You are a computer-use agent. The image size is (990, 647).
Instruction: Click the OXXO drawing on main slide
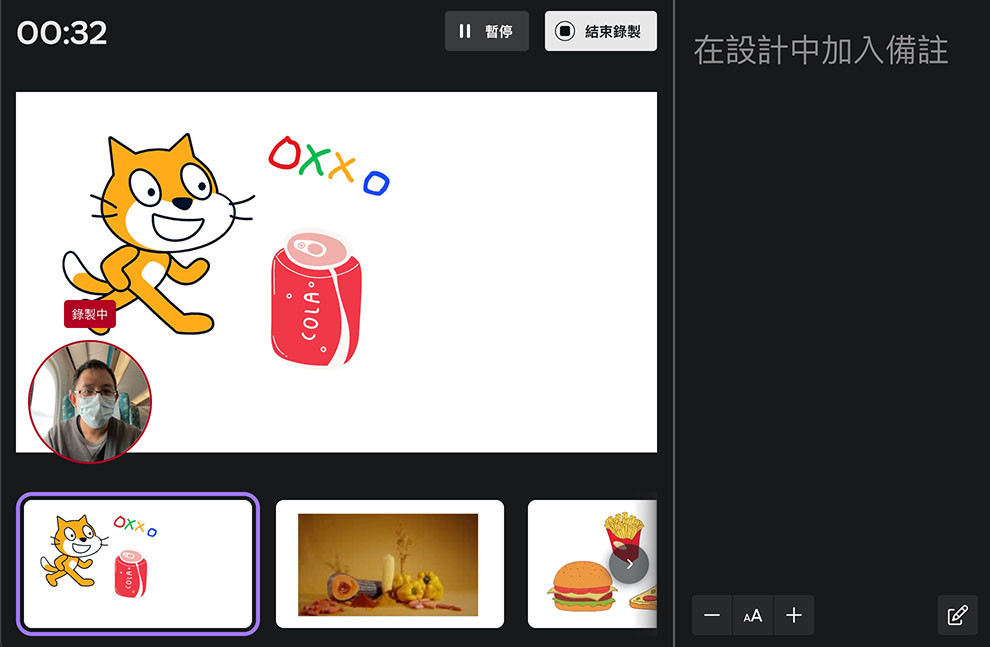pos(329,165)
